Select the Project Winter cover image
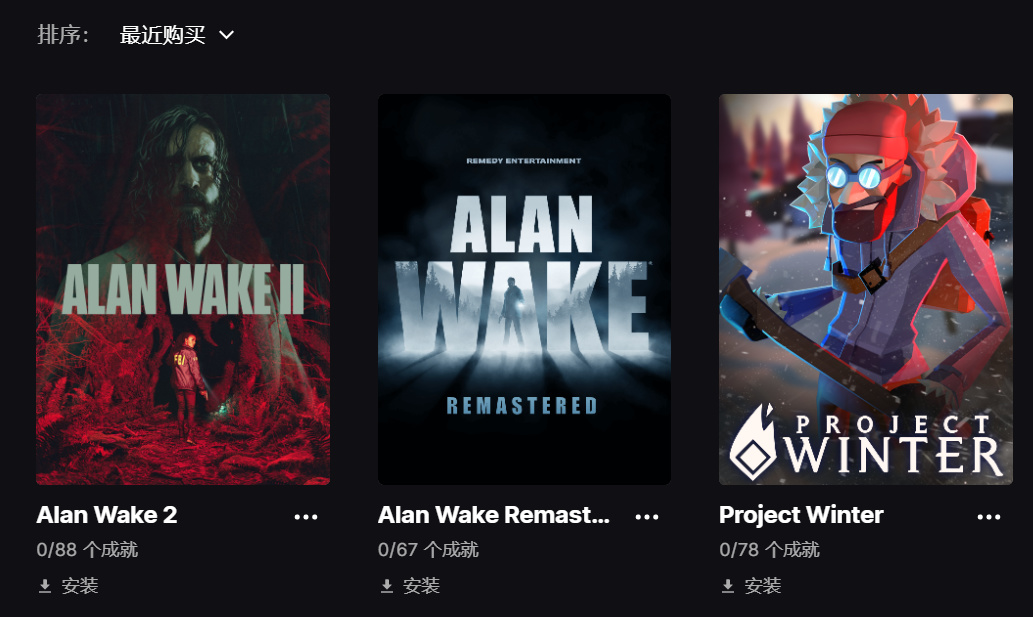This screenshot has height=617, width=1033. pyautogui.click(x=866, y=289)
